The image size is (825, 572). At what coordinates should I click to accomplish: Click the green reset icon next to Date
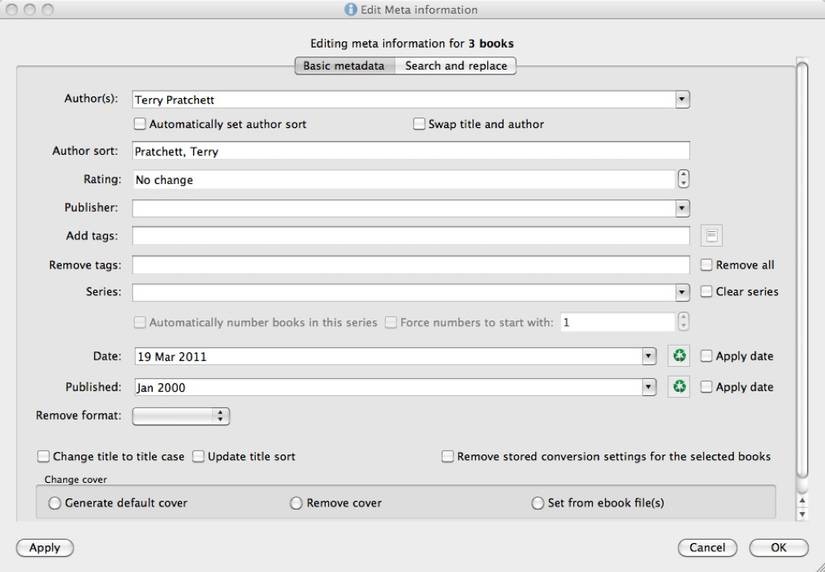[x=679, y=356]
